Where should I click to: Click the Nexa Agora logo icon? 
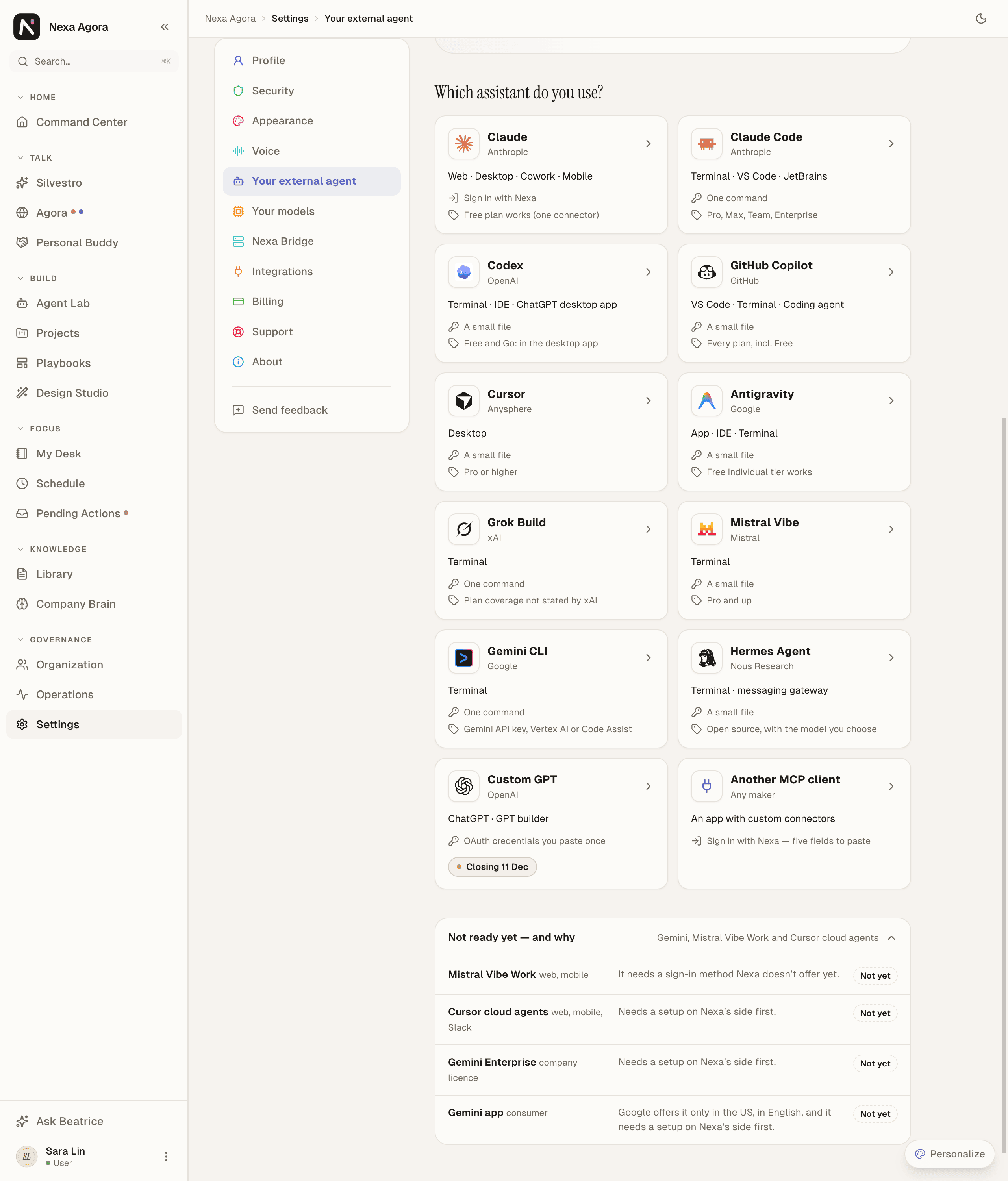pos(27,27)
